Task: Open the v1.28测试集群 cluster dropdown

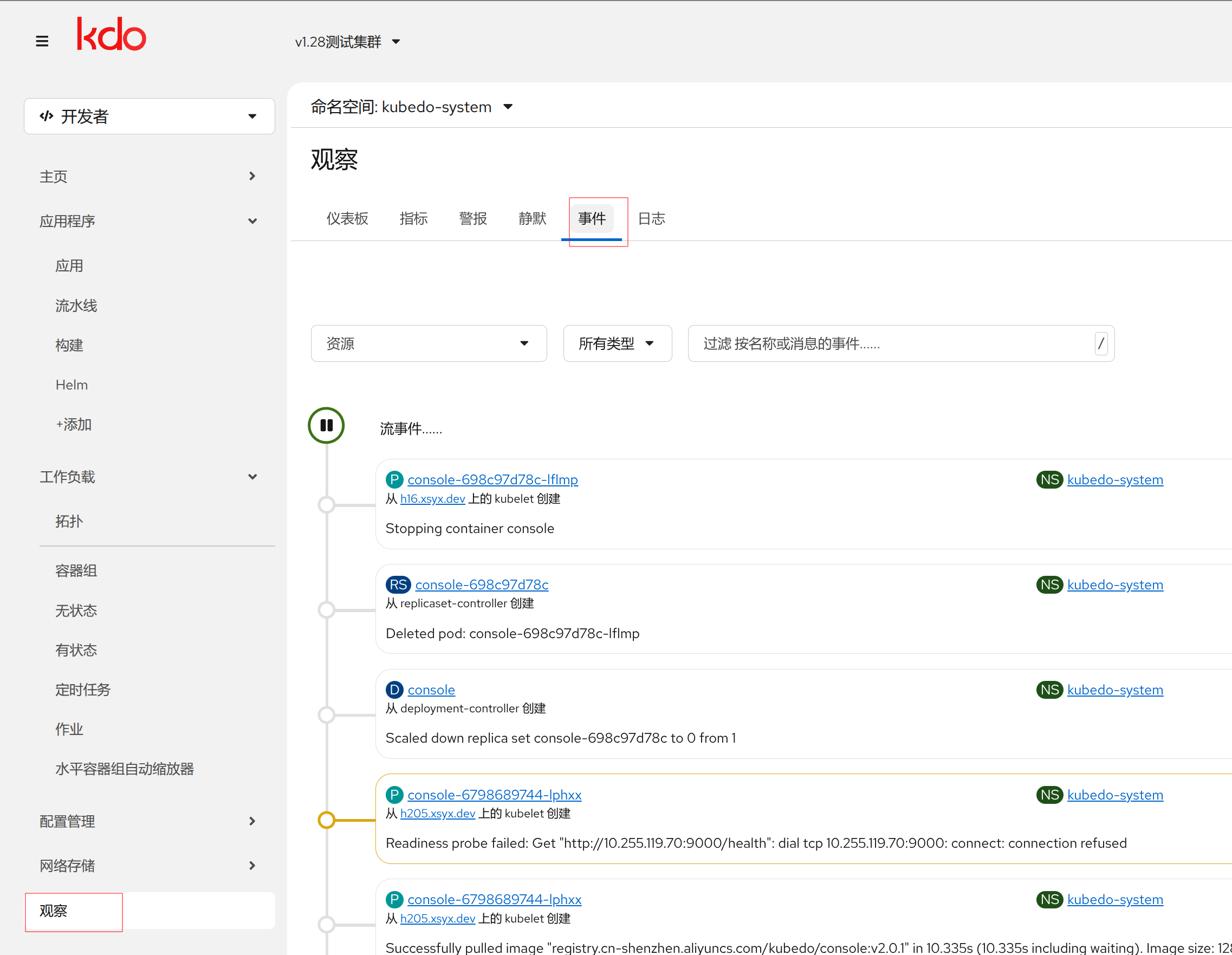Action: 347,42
